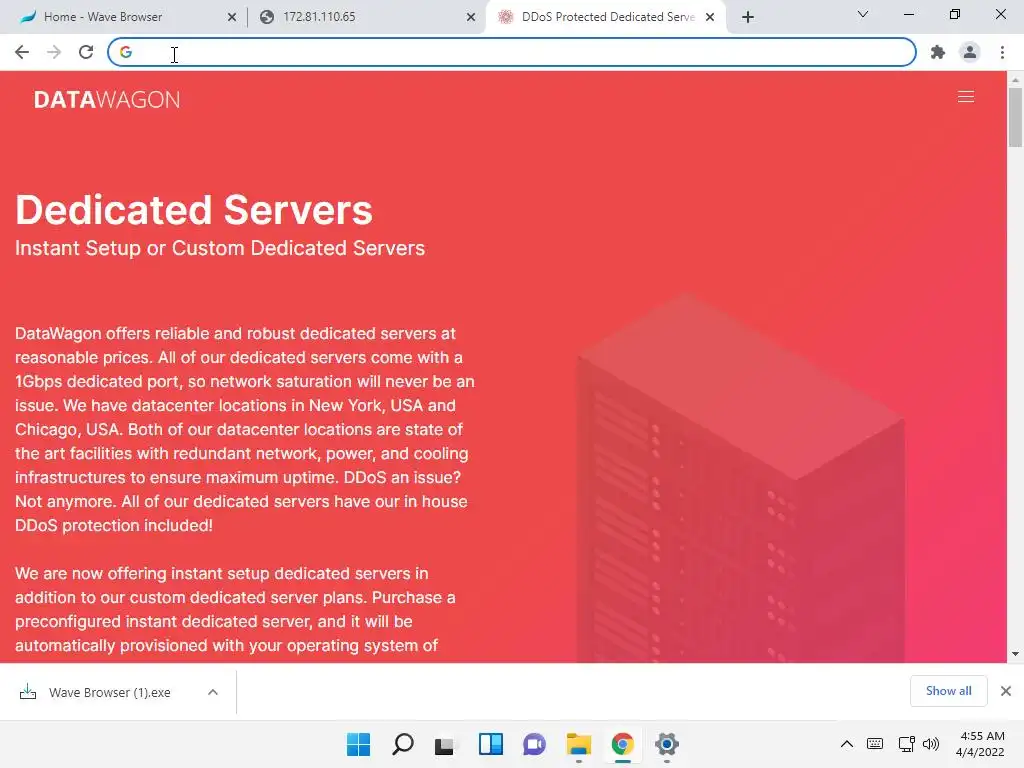Show hidden system tray icons
Screen dimensions: 1024x768
(846, 744)
